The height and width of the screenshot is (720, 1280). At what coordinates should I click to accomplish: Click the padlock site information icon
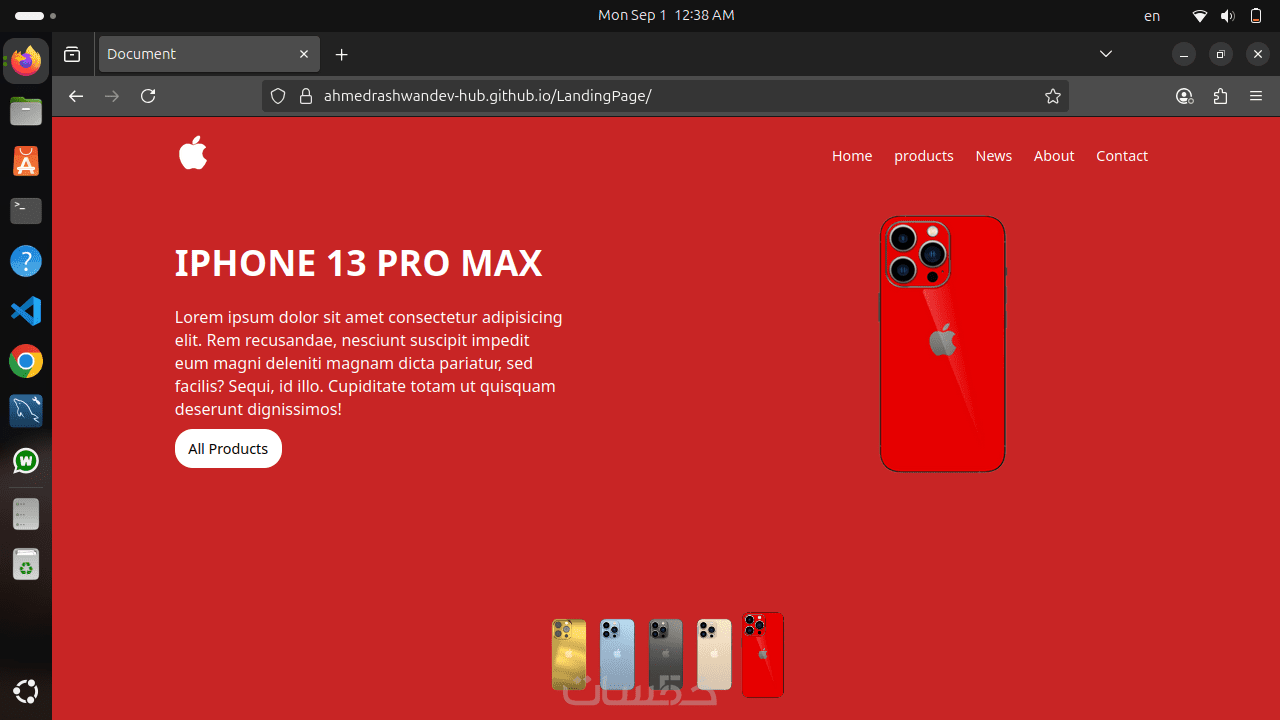click(x=306, y=96)
